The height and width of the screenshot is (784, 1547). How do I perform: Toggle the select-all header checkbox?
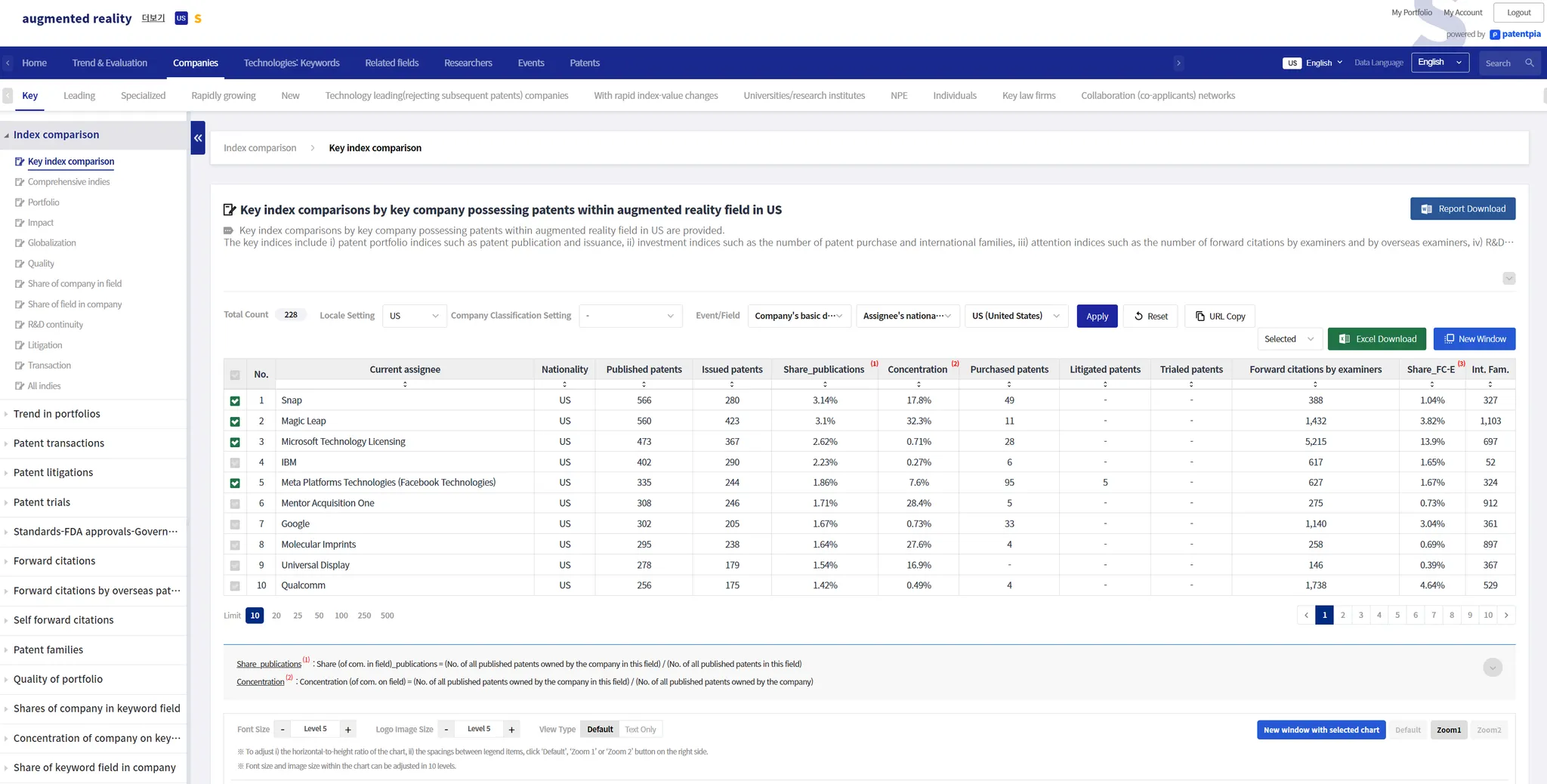pos(235,375)
